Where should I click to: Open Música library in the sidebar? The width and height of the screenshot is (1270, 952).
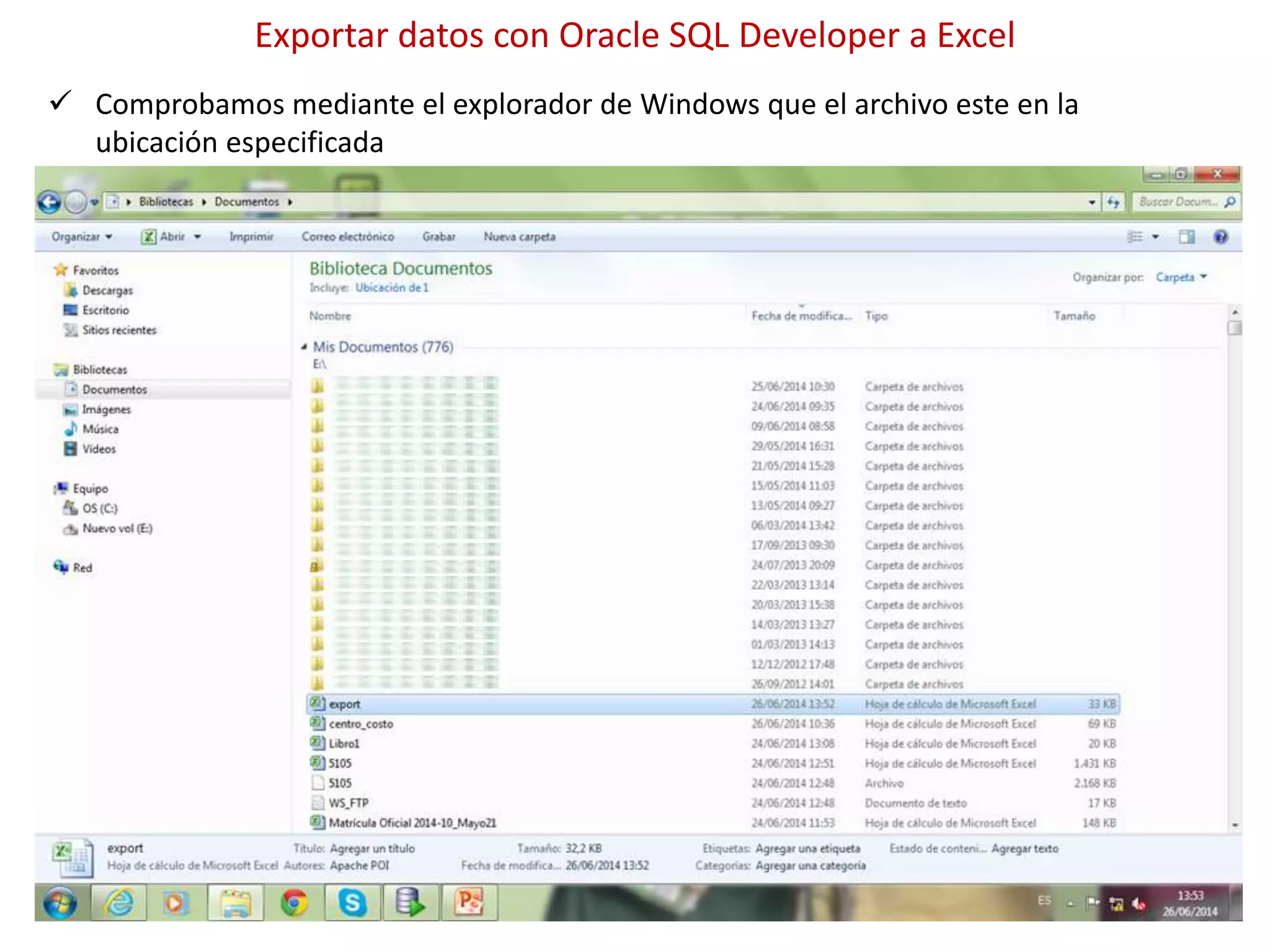pyautogui.click(x=100, y=429)
